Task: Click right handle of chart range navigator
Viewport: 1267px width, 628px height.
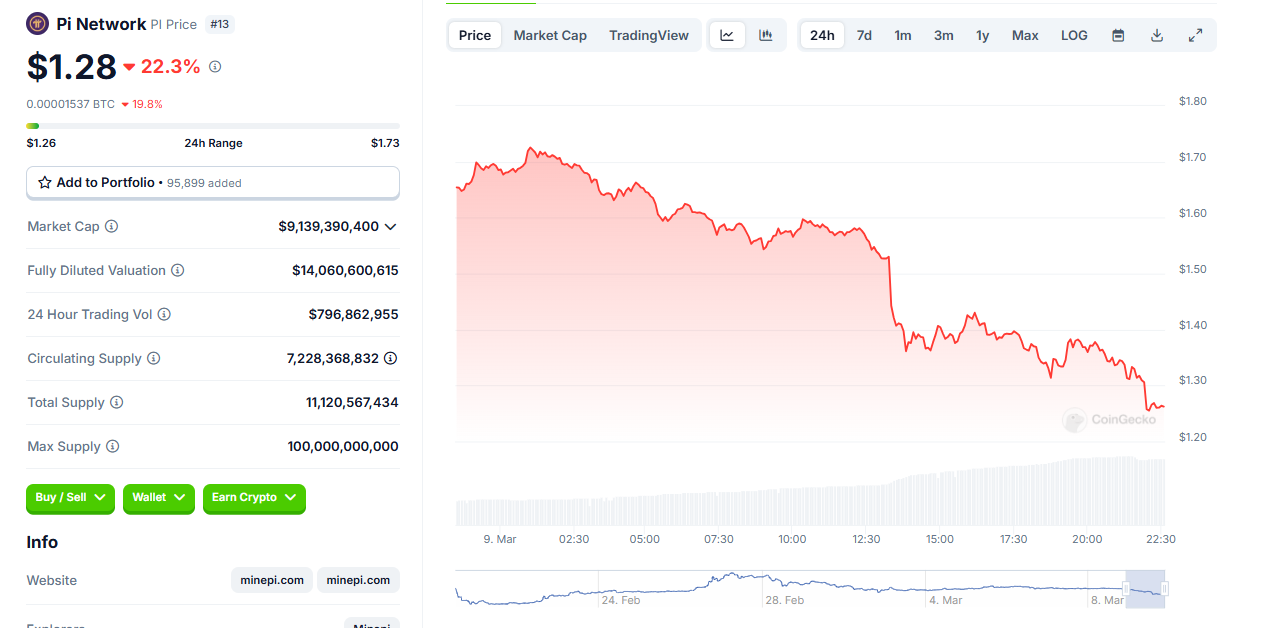Action: tap(1165, 589)
